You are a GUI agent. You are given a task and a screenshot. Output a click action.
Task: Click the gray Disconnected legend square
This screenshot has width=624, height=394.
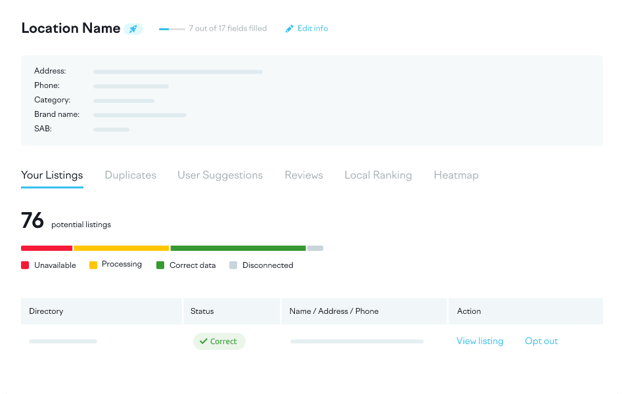[233, 265]
